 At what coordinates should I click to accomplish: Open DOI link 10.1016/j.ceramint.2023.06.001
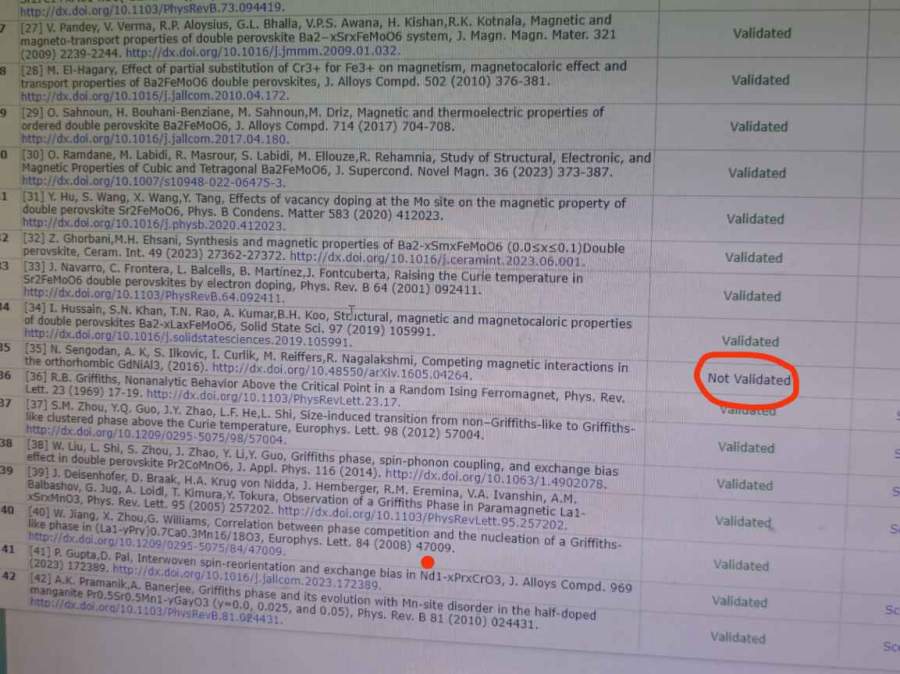[x=437, y=258]
